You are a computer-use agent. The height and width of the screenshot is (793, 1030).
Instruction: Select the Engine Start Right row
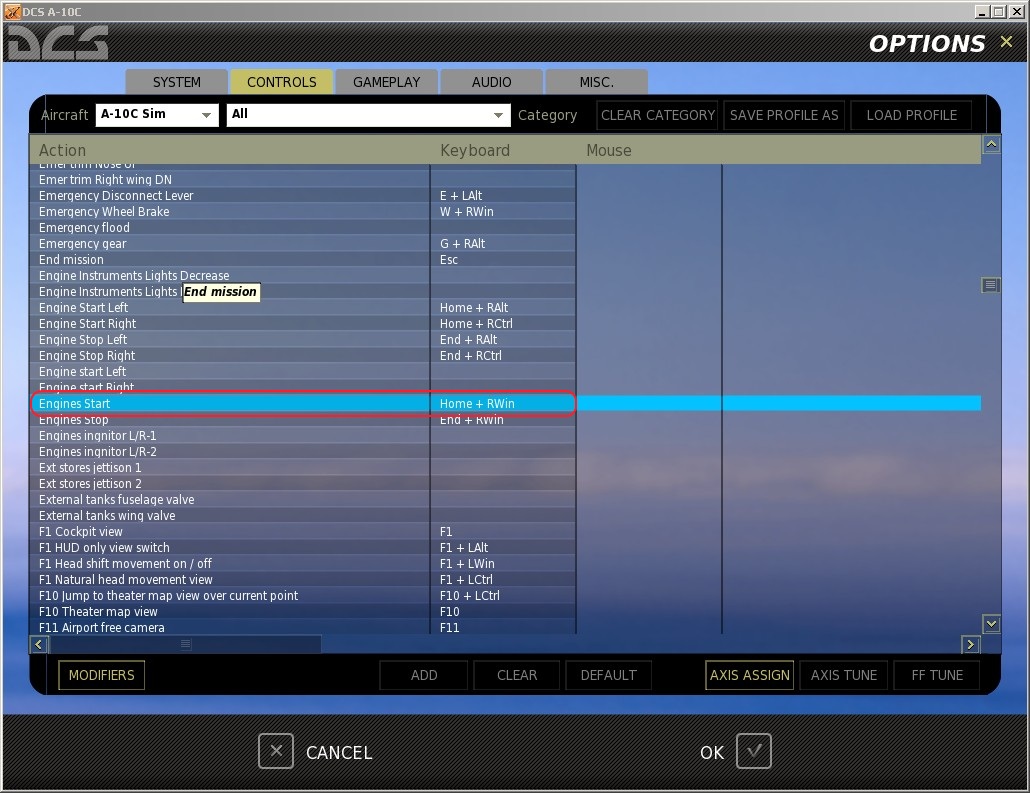303,323
